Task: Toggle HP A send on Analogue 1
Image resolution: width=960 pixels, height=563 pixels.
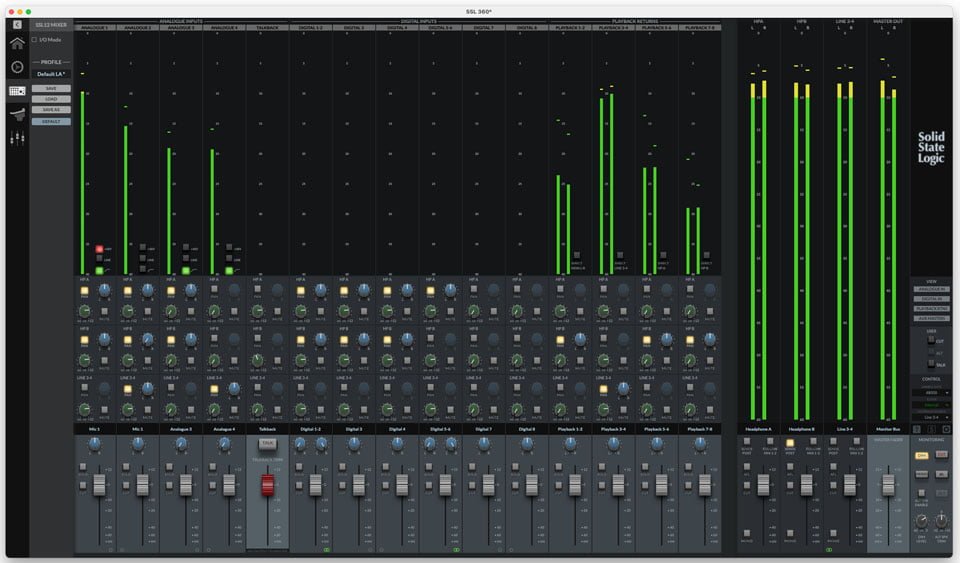Action: click(x=84, y=291)
